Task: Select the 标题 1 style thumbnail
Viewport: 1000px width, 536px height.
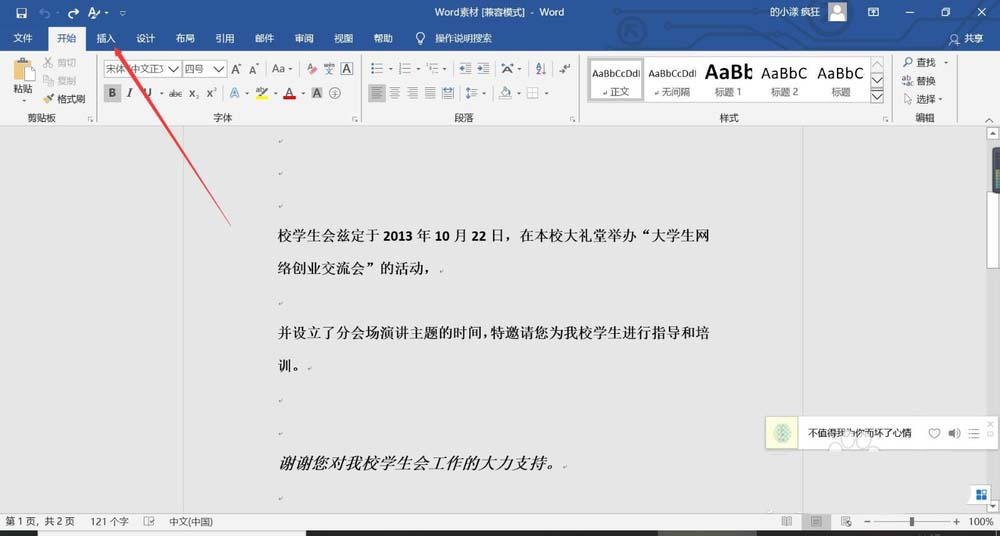Action: (728, 79)
